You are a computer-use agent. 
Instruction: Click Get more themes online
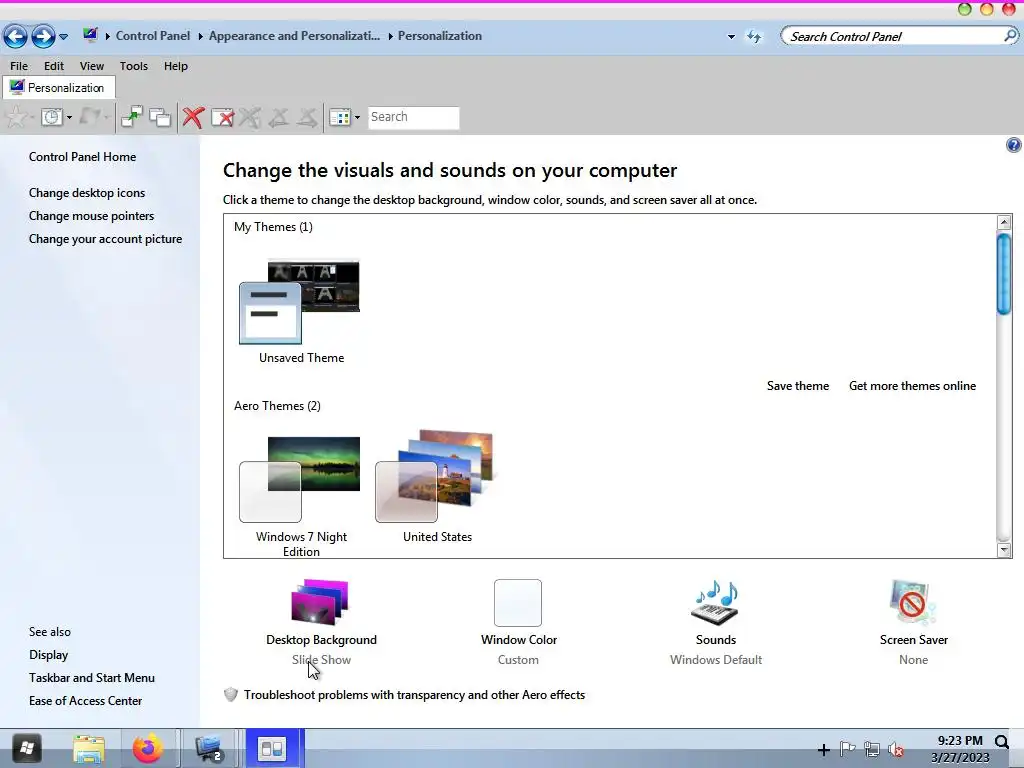click(x=912, y=386)
